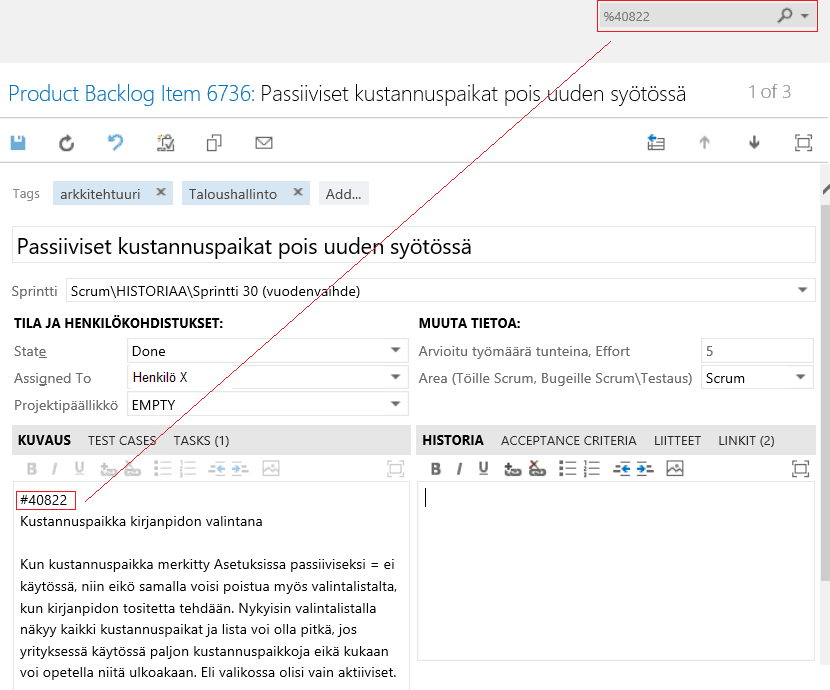The height and width of the screenshot is (690, 830).
Task: Insert image in Historia editor
Action: click(x=675, y=468)
